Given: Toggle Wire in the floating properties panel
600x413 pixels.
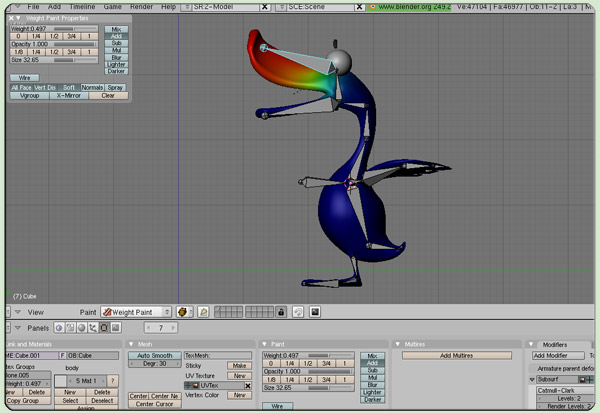Looking at the screenshot, I should pyautogui.click(x=24, y=78).
